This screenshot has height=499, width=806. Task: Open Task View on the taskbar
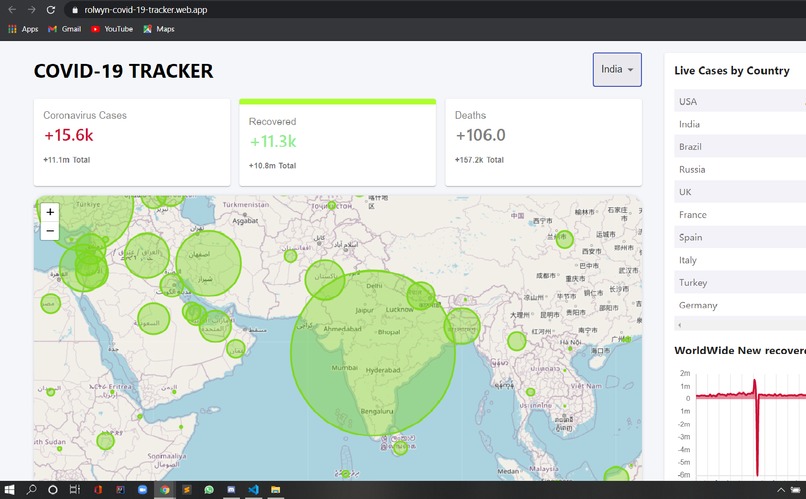pos(75,490)
